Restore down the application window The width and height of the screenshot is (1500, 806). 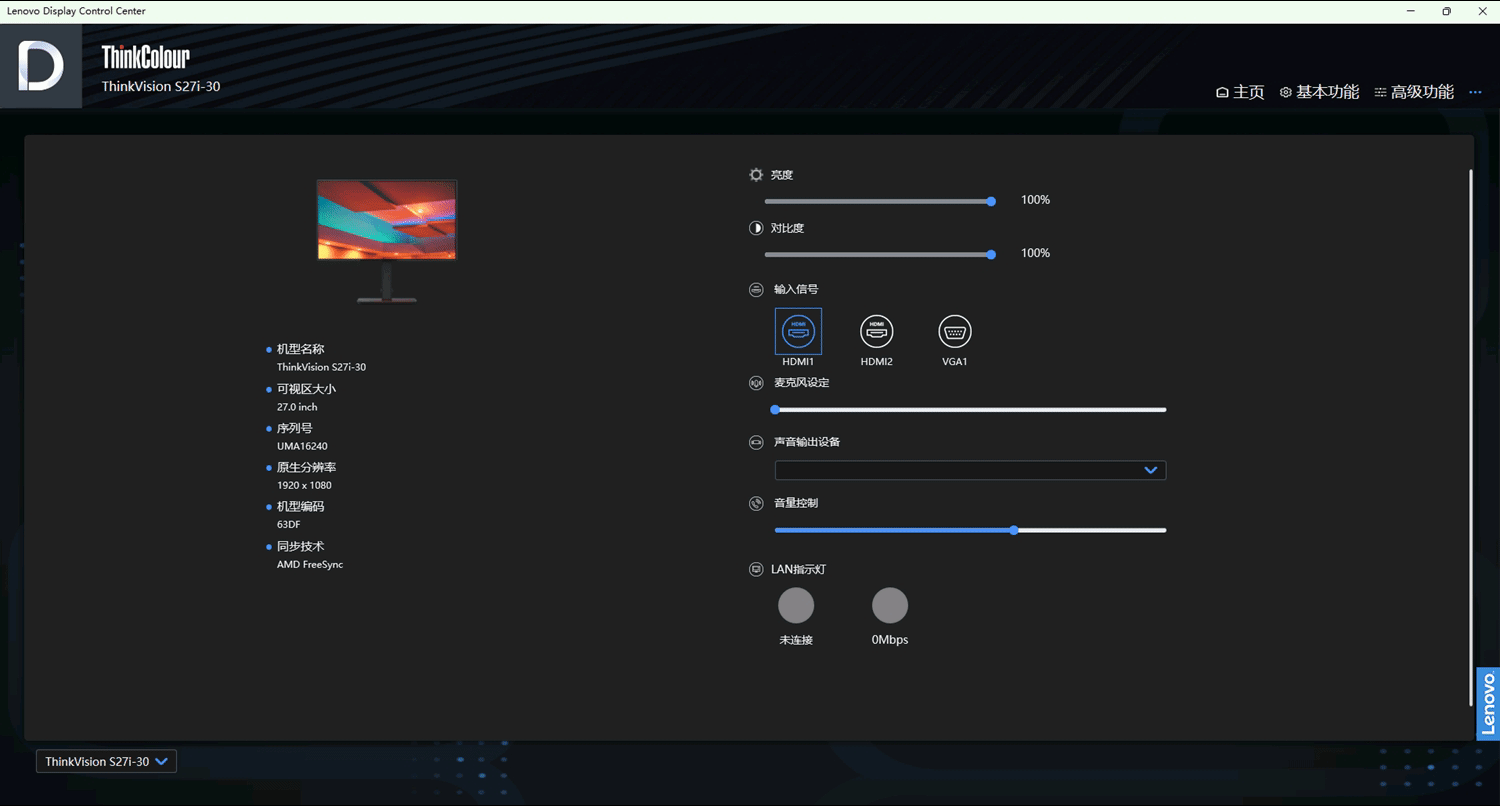tap(1446, 11)
